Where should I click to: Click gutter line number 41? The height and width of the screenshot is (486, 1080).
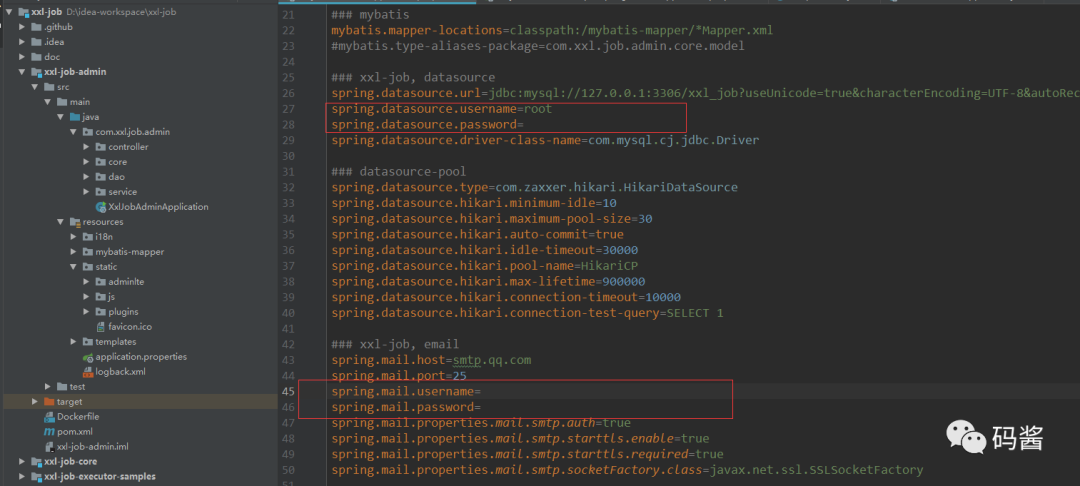pos(288,329)
